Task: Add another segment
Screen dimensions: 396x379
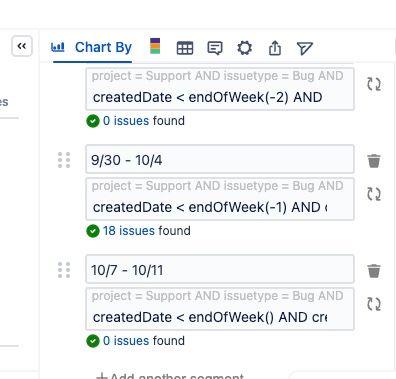Action: point(170,376)
